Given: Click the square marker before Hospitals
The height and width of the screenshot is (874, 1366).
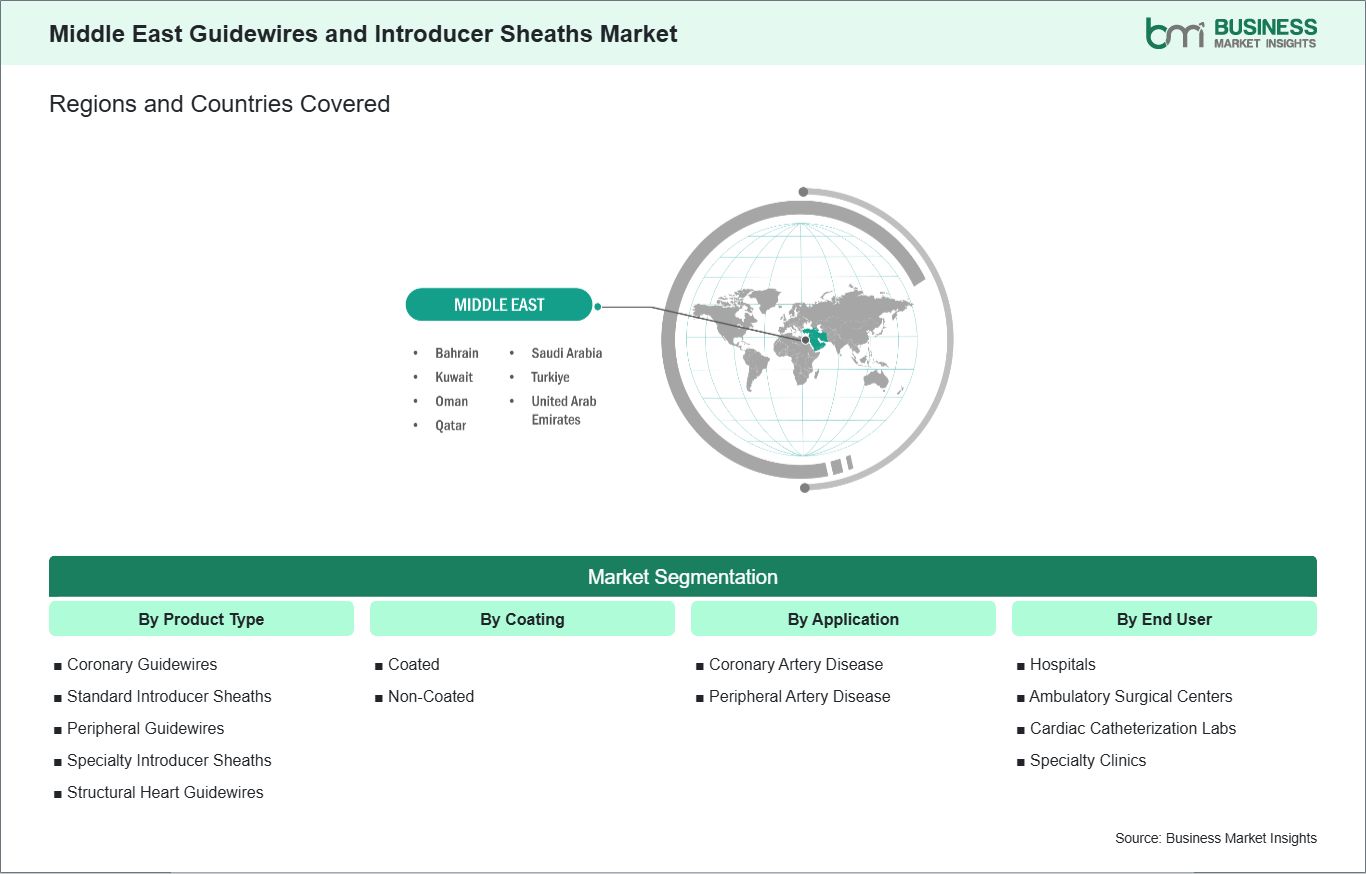Looking at the screenshot, I should pyautogui.click(x=1019, y=664).
